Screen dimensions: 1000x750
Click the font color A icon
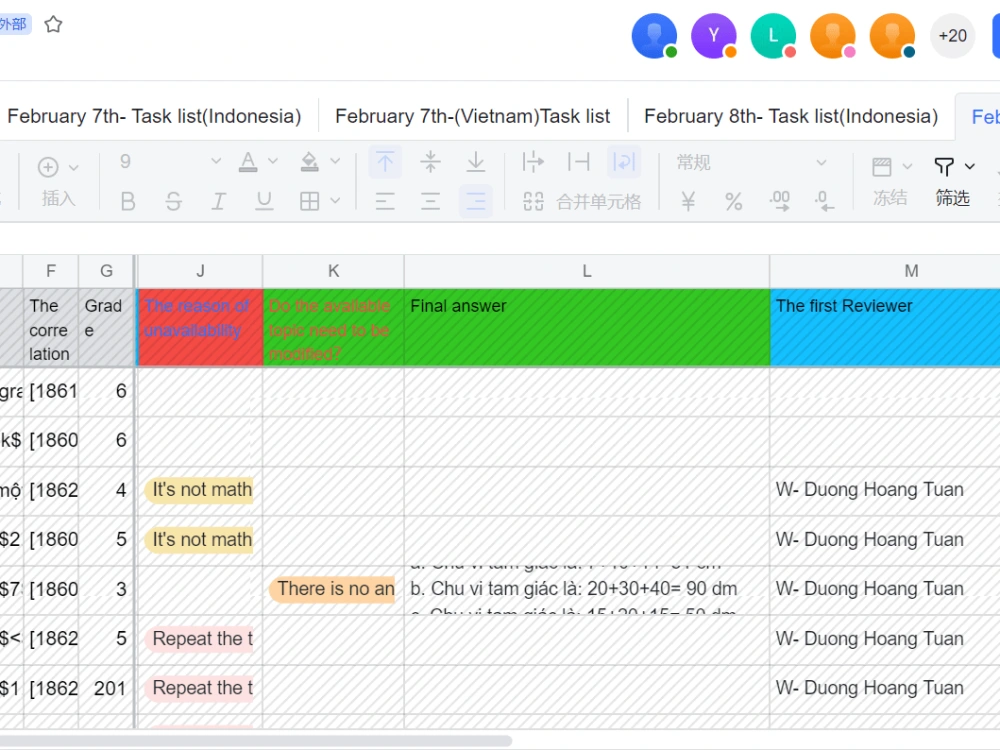(x=248, y=163)
